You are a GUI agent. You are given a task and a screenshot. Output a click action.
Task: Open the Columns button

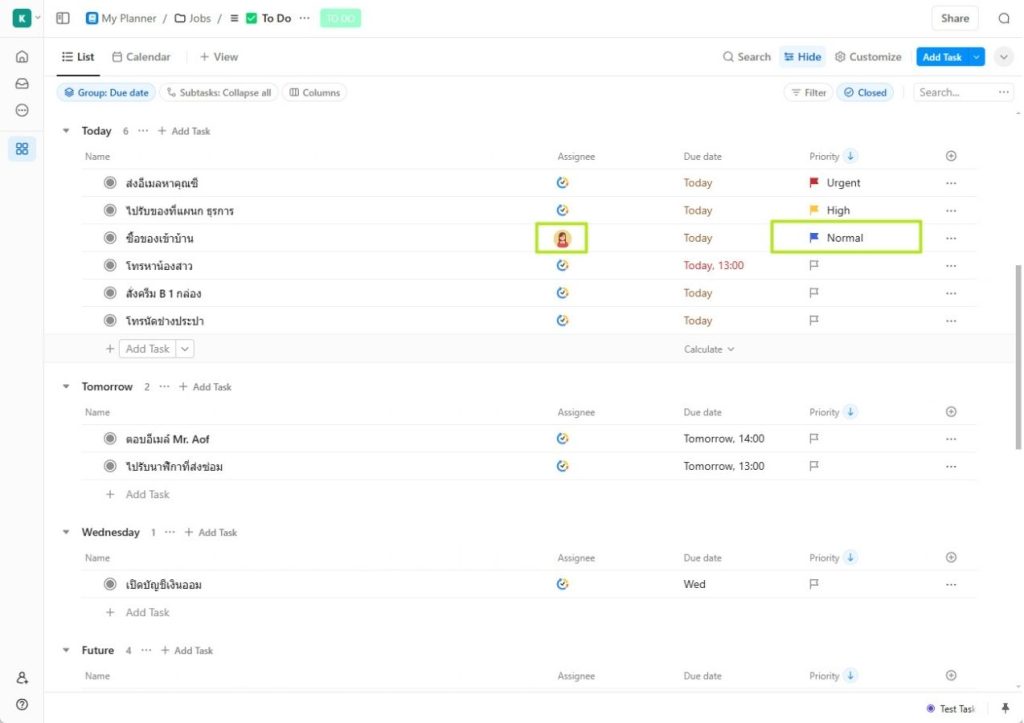pyautogui.click(x=314, y=93)
